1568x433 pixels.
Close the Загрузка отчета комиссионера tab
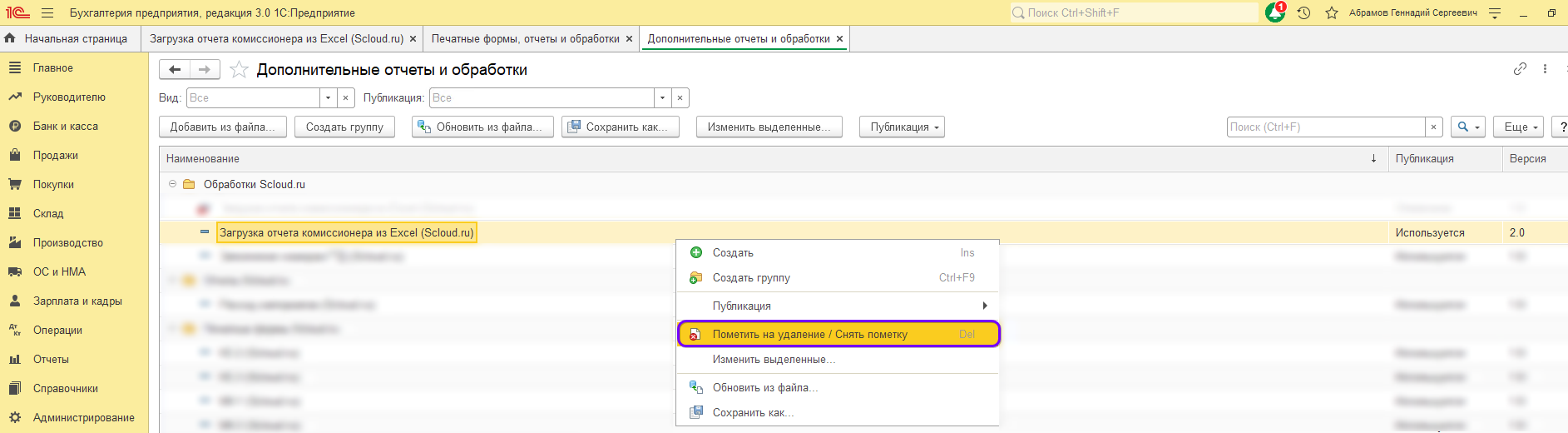[x=413, y=39]
